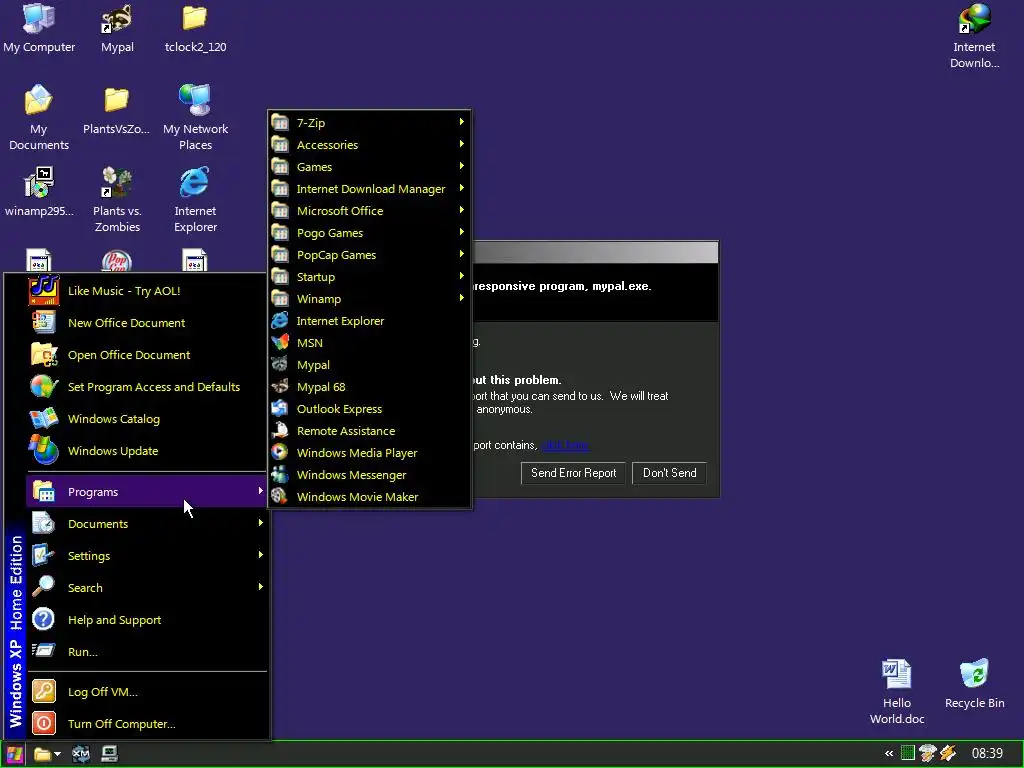The height and width of the screenshot is (768, 1024).
Task: Launch MSN from Programs menu
Action: 369,343
